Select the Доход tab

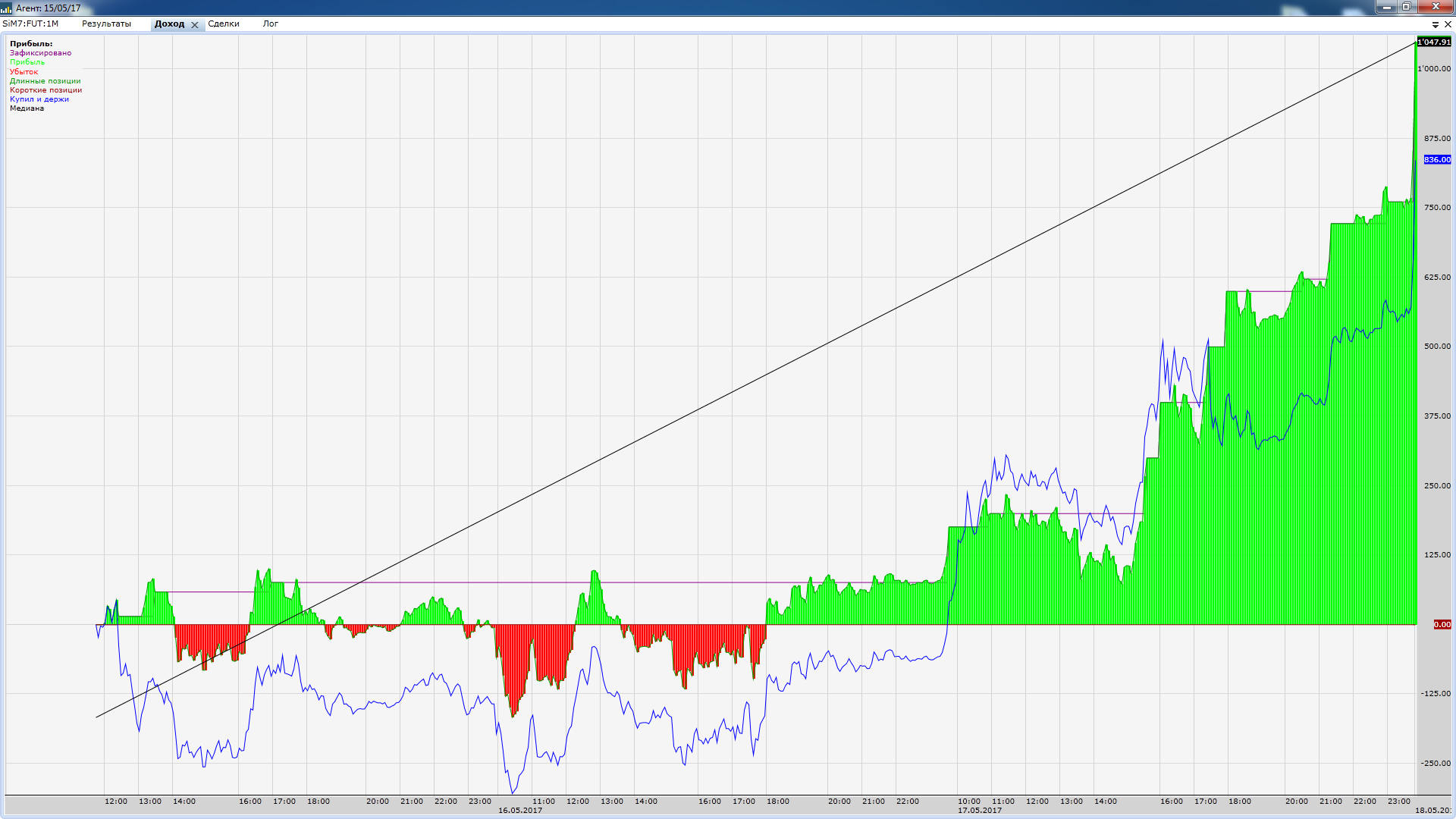tap(169, 24)
